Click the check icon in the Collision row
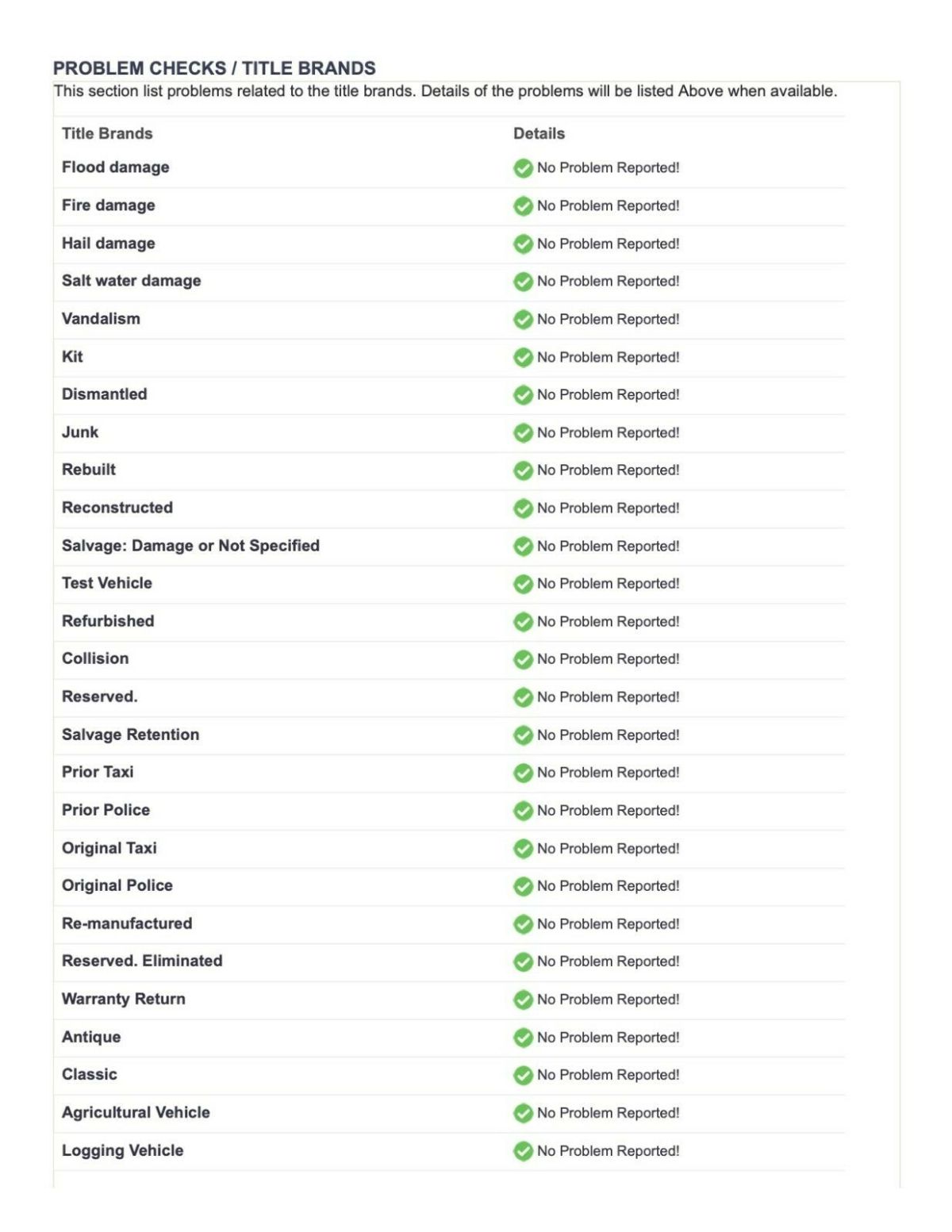Image resolution: width=952 pixels, height=1232 pixels. pos(523,659)
